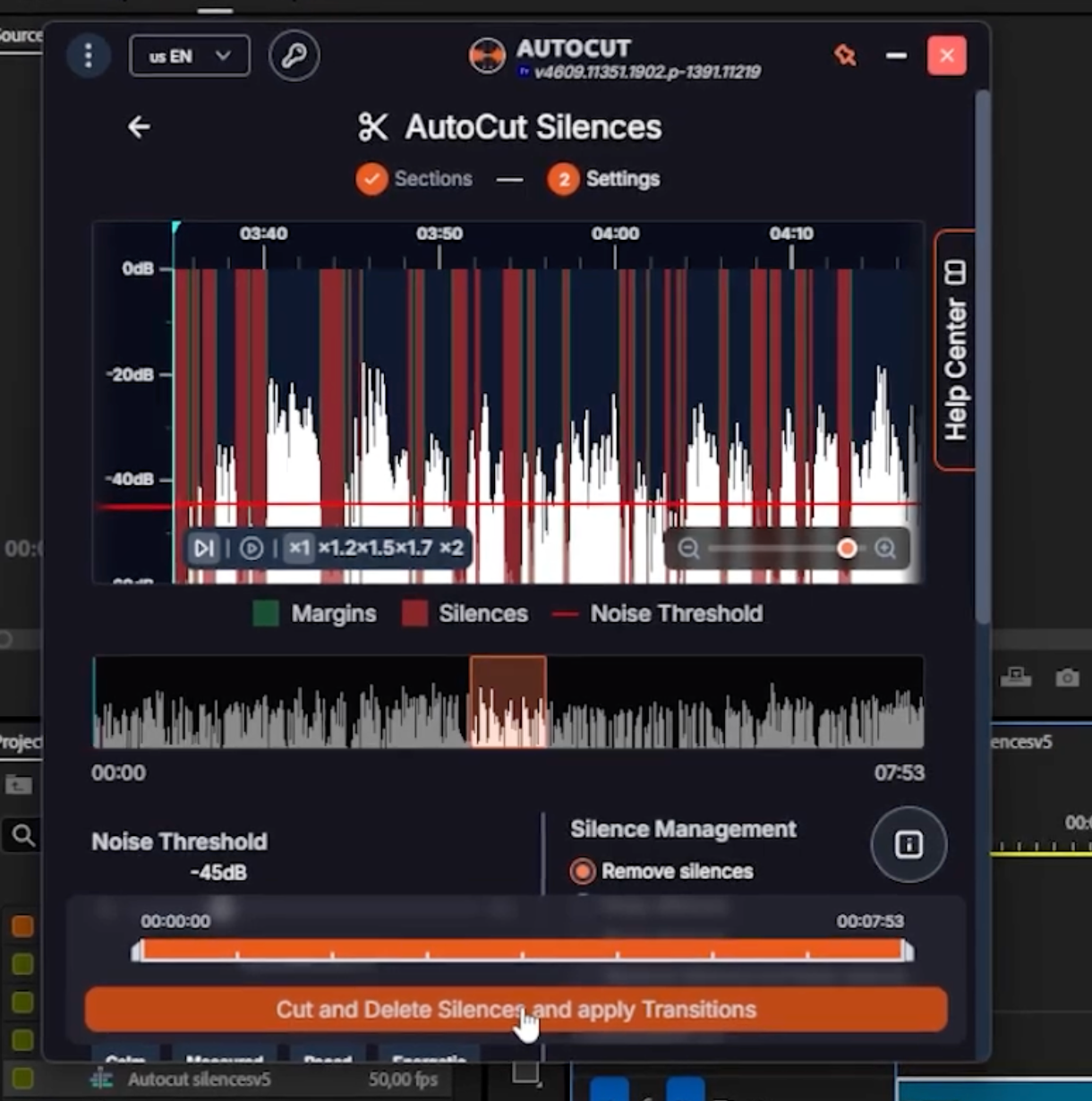This screenshot has width=1092, height=1101.
Task: Set playback speed to x1
Action: (x=299, y=548)
